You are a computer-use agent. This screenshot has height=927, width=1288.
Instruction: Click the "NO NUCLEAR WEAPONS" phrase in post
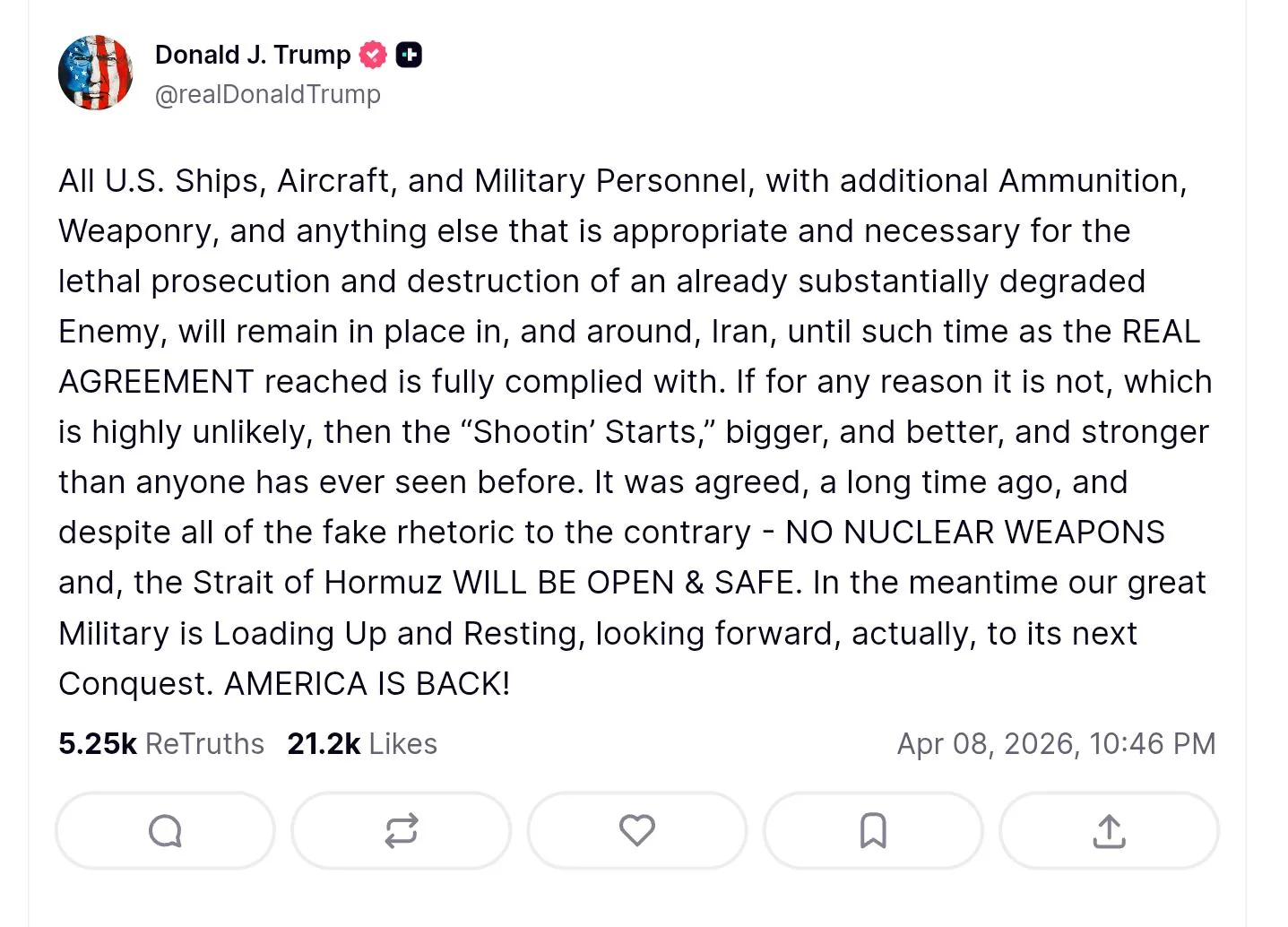974,533
